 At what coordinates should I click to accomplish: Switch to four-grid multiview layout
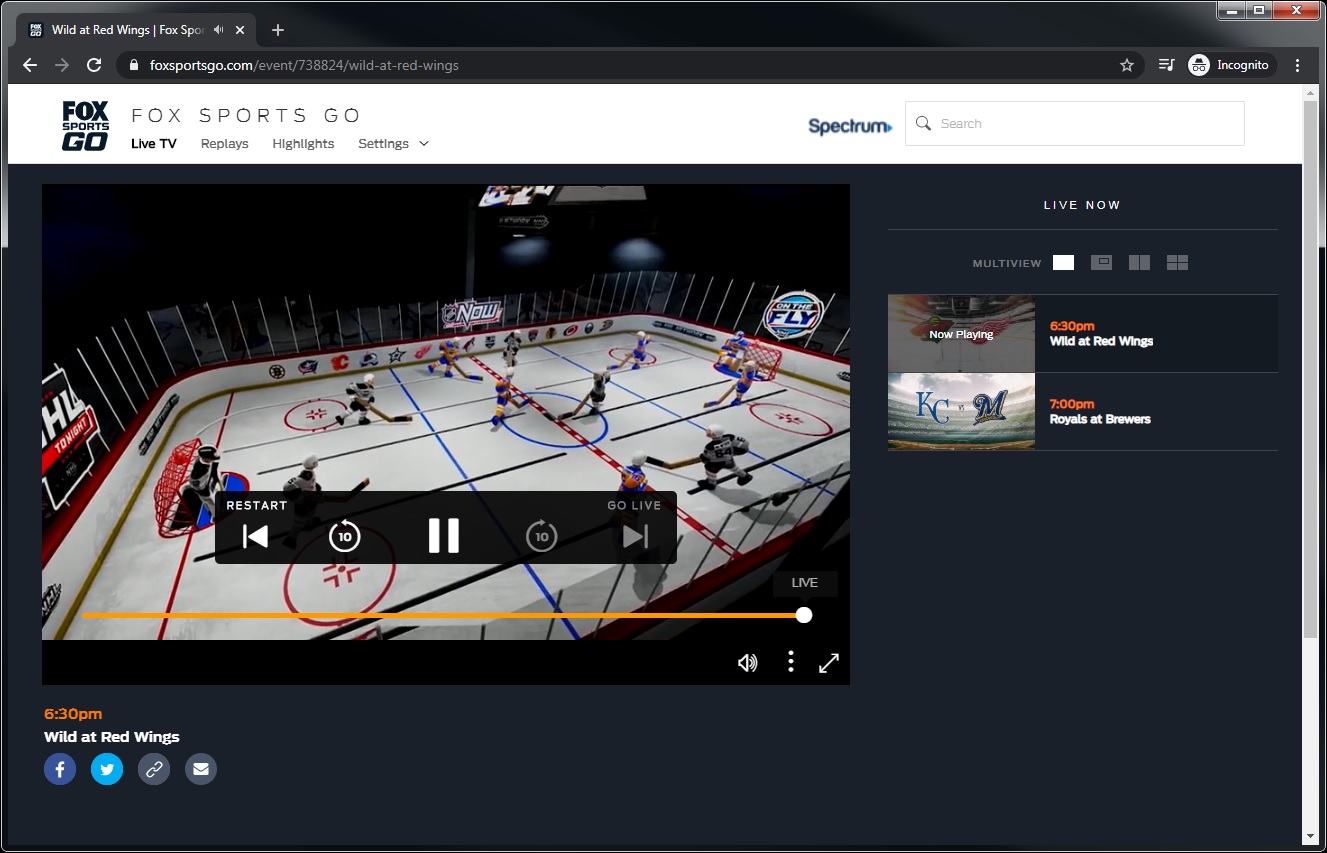(x=1177, y=263)
